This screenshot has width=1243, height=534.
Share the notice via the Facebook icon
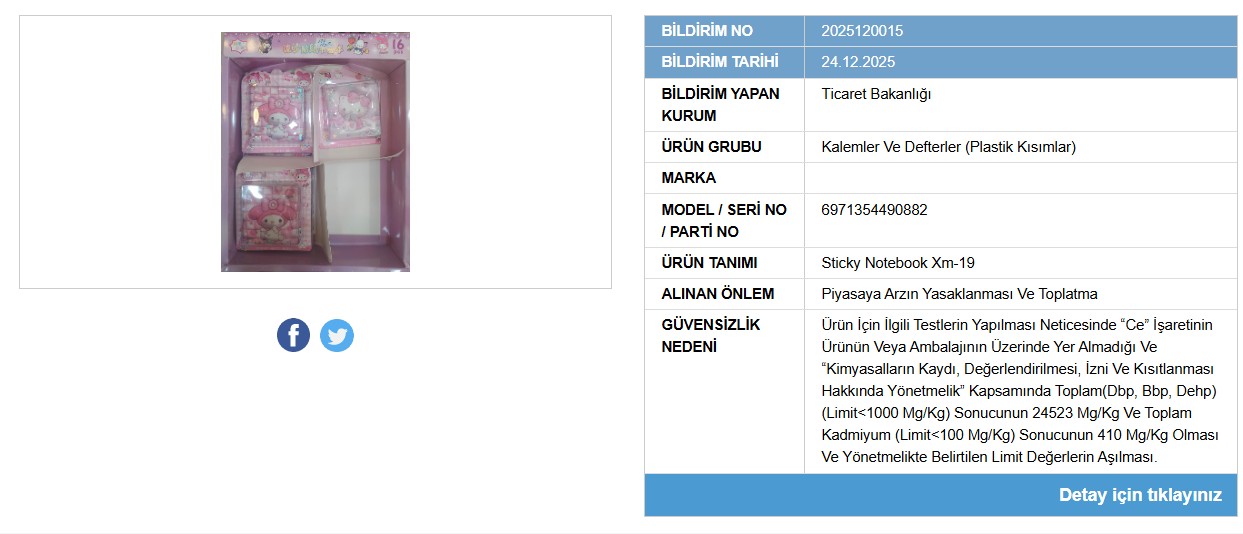(293, 335)
